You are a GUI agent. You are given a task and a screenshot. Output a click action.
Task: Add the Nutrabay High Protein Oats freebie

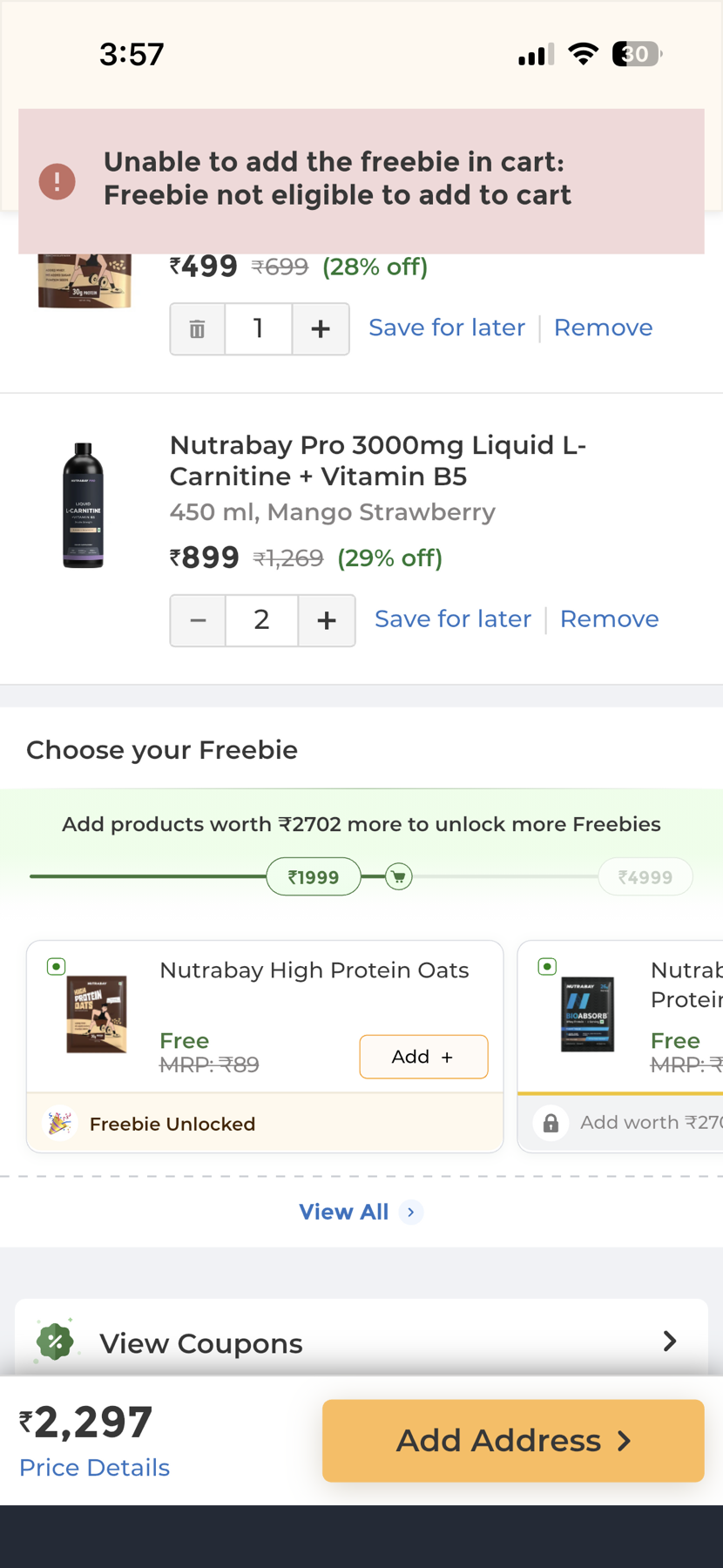[x=423, y=1057]
